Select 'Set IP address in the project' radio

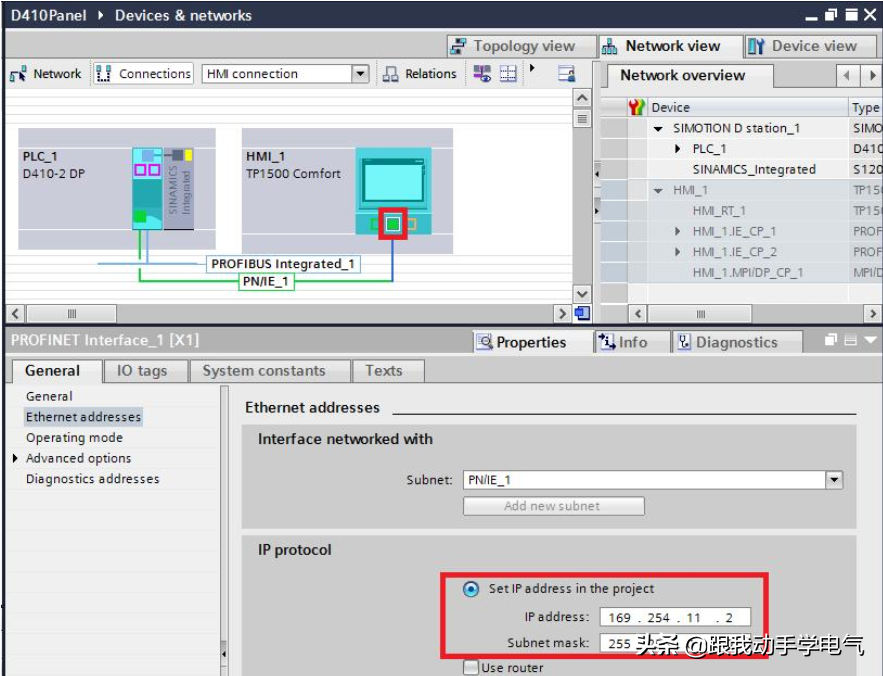pyautogui.click(x=471, y=589)
